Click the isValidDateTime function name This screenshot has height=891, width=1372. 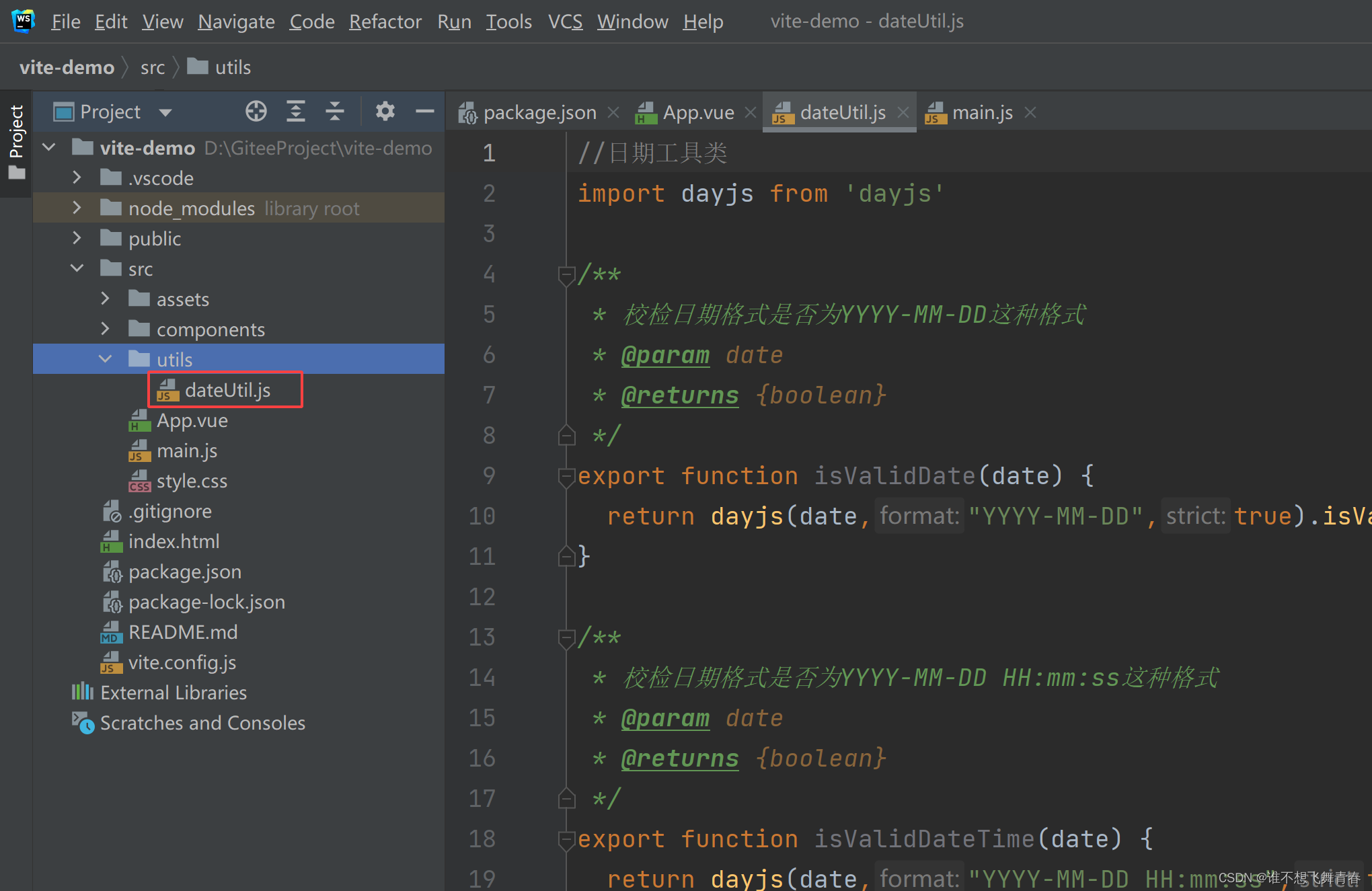(x=924, y=839)
